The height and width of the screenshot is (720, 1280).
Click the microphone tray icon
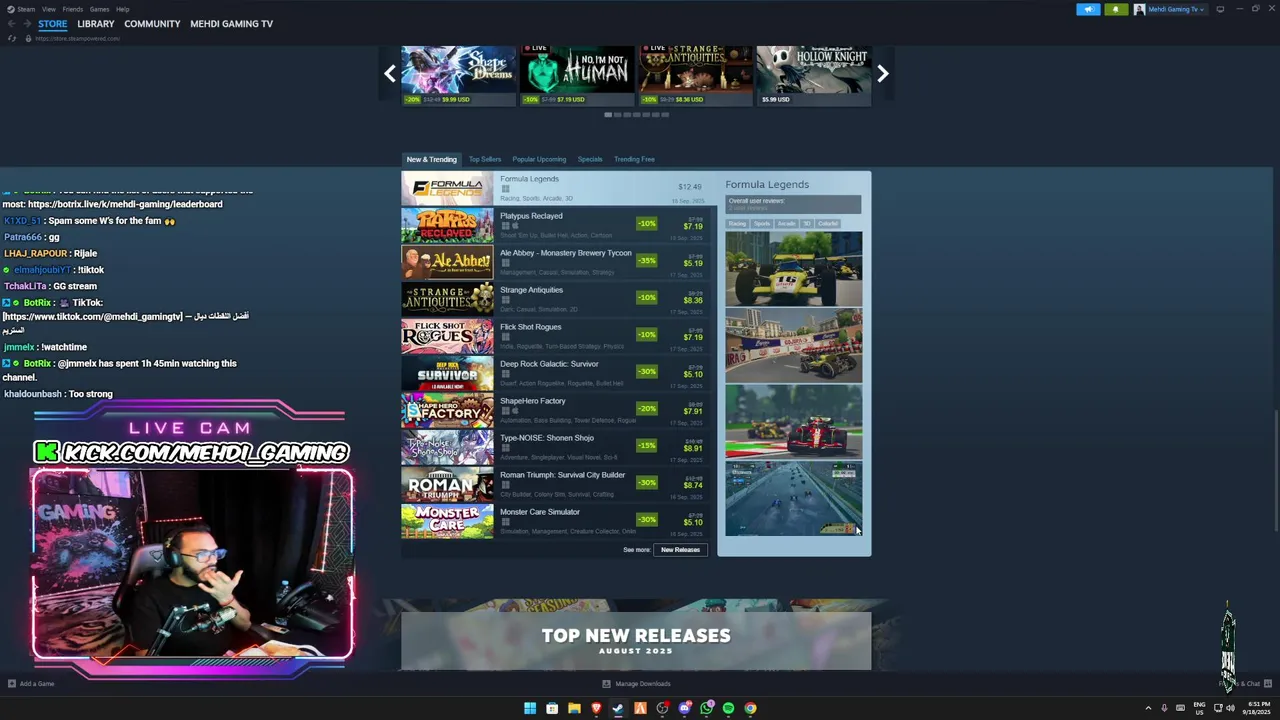[x=1164, y=708]
